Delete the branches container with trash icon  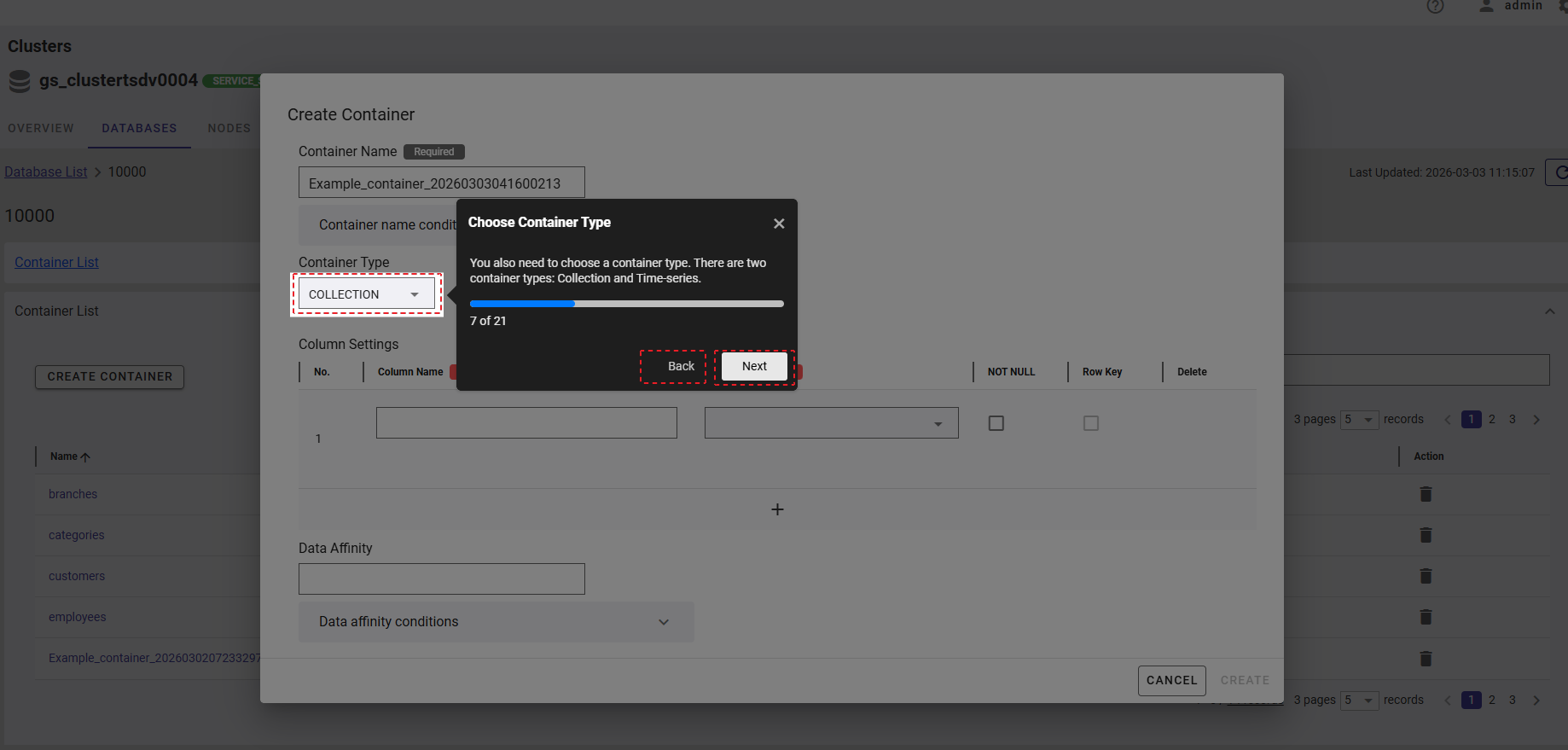1425,494
